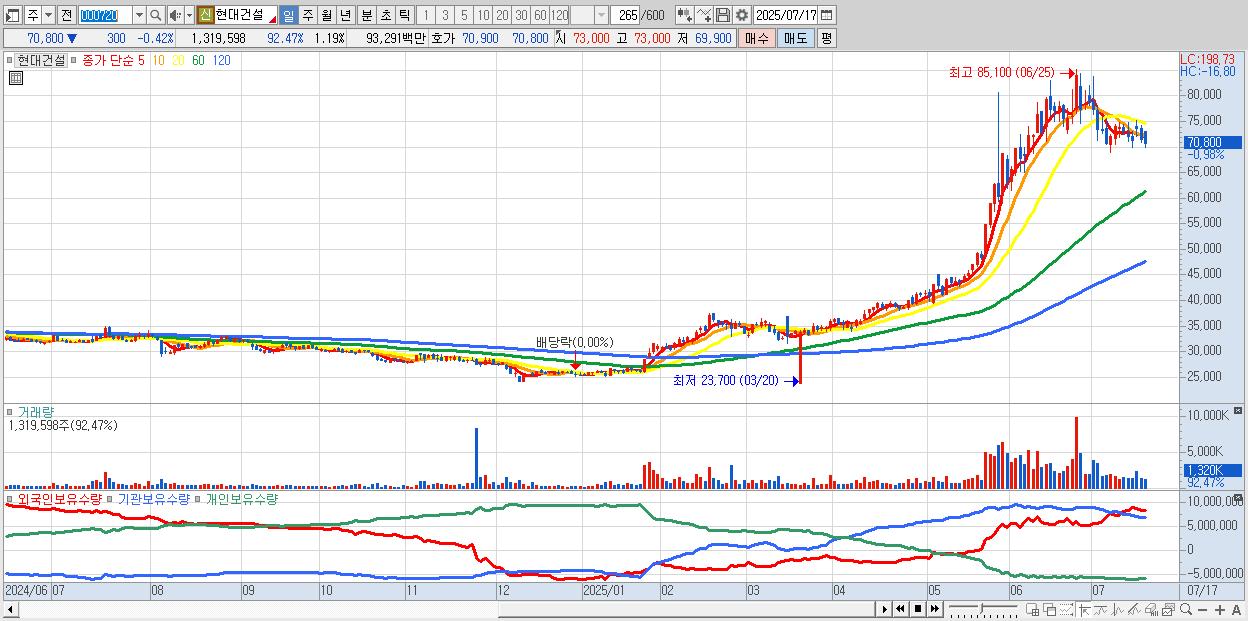
Task: Click the chart picture capture icon
Action: [1168, 609]
